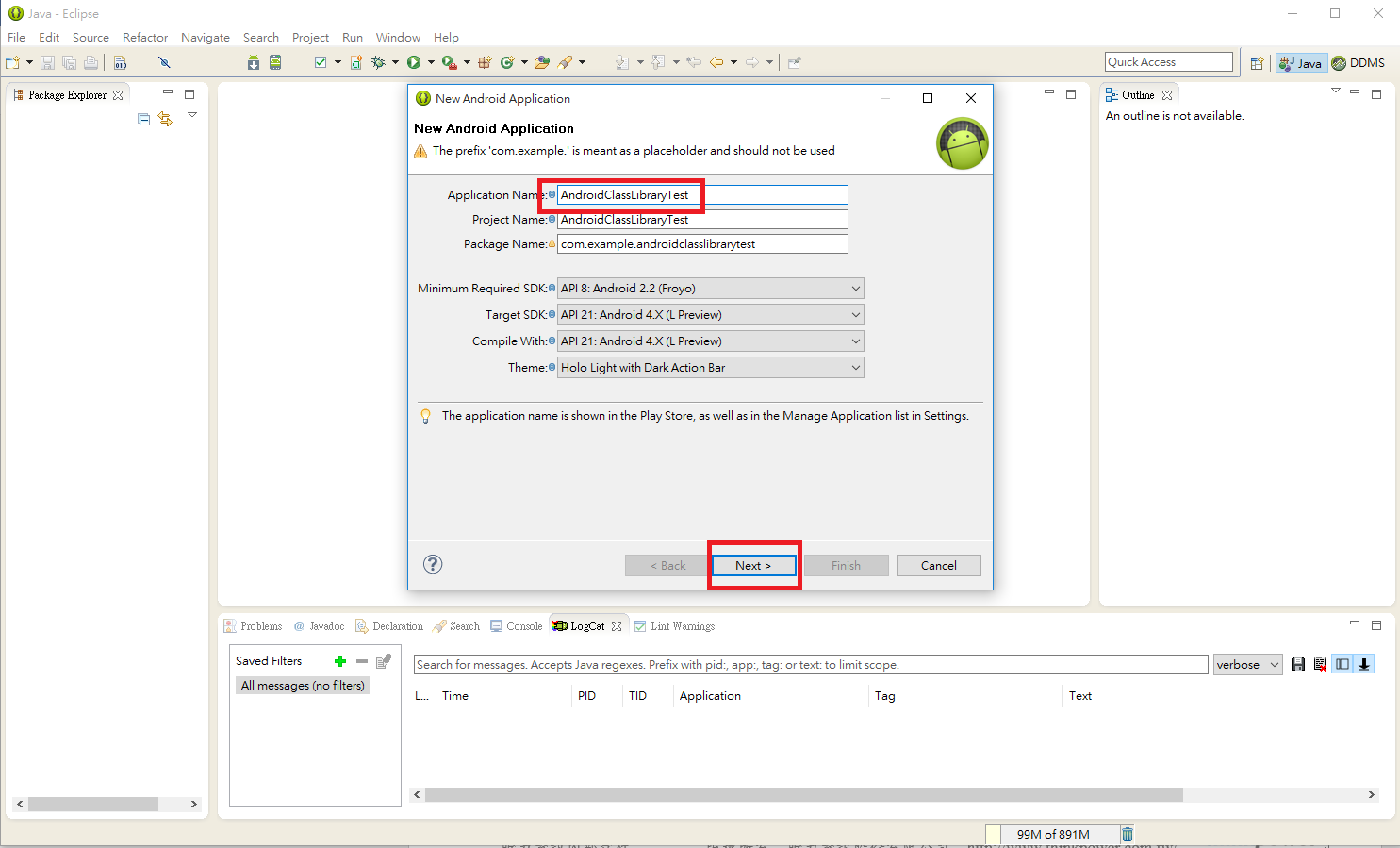Switch to the Problems tab

[253, 626]
